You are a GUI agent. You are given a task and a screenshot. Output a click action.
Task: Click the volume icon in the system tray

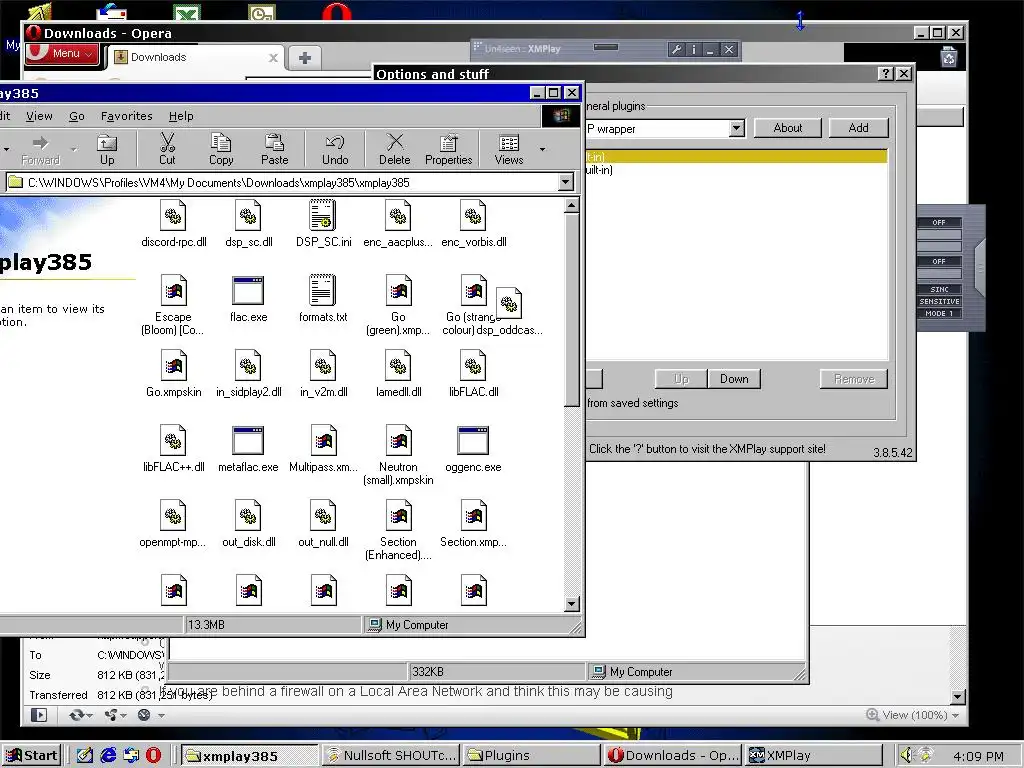pos(906,755)
